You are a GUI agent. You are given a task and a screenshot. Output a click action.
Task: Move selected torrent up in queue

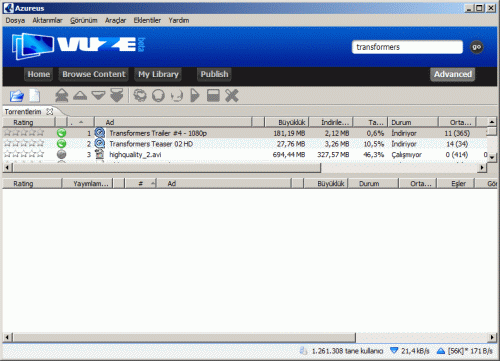click(x=80, y=96)
